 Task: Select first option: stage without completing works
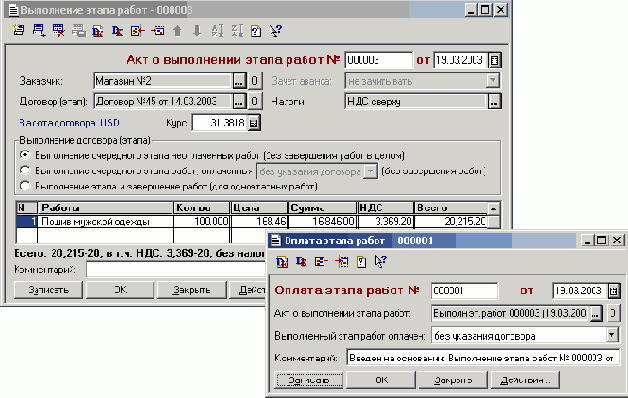point(25,155)
